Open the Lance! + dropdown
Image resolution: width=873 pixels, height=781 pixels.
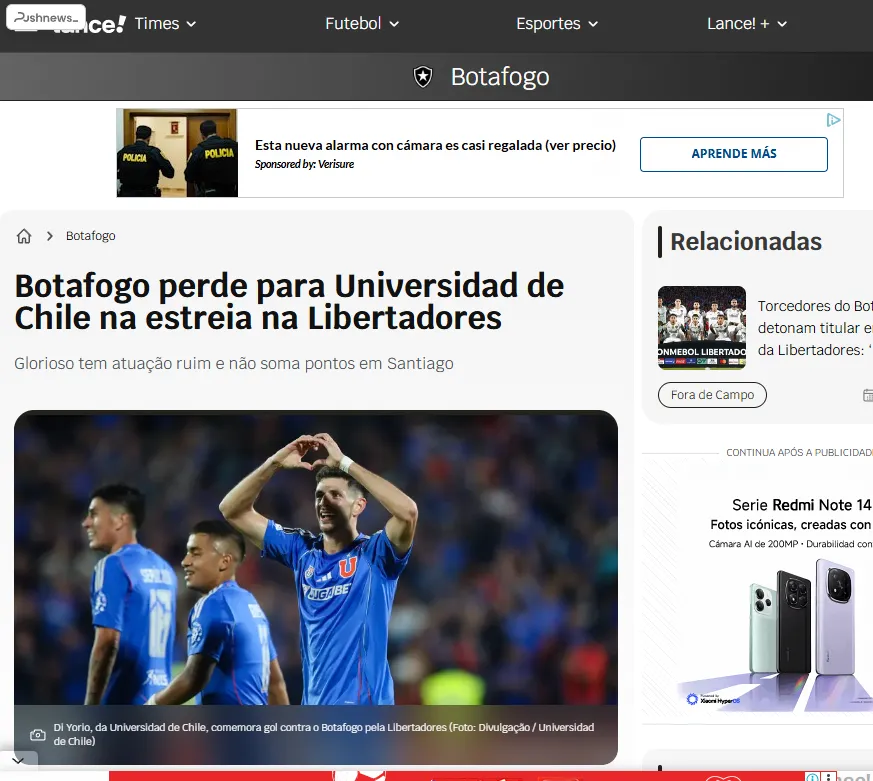click(747, 23)
